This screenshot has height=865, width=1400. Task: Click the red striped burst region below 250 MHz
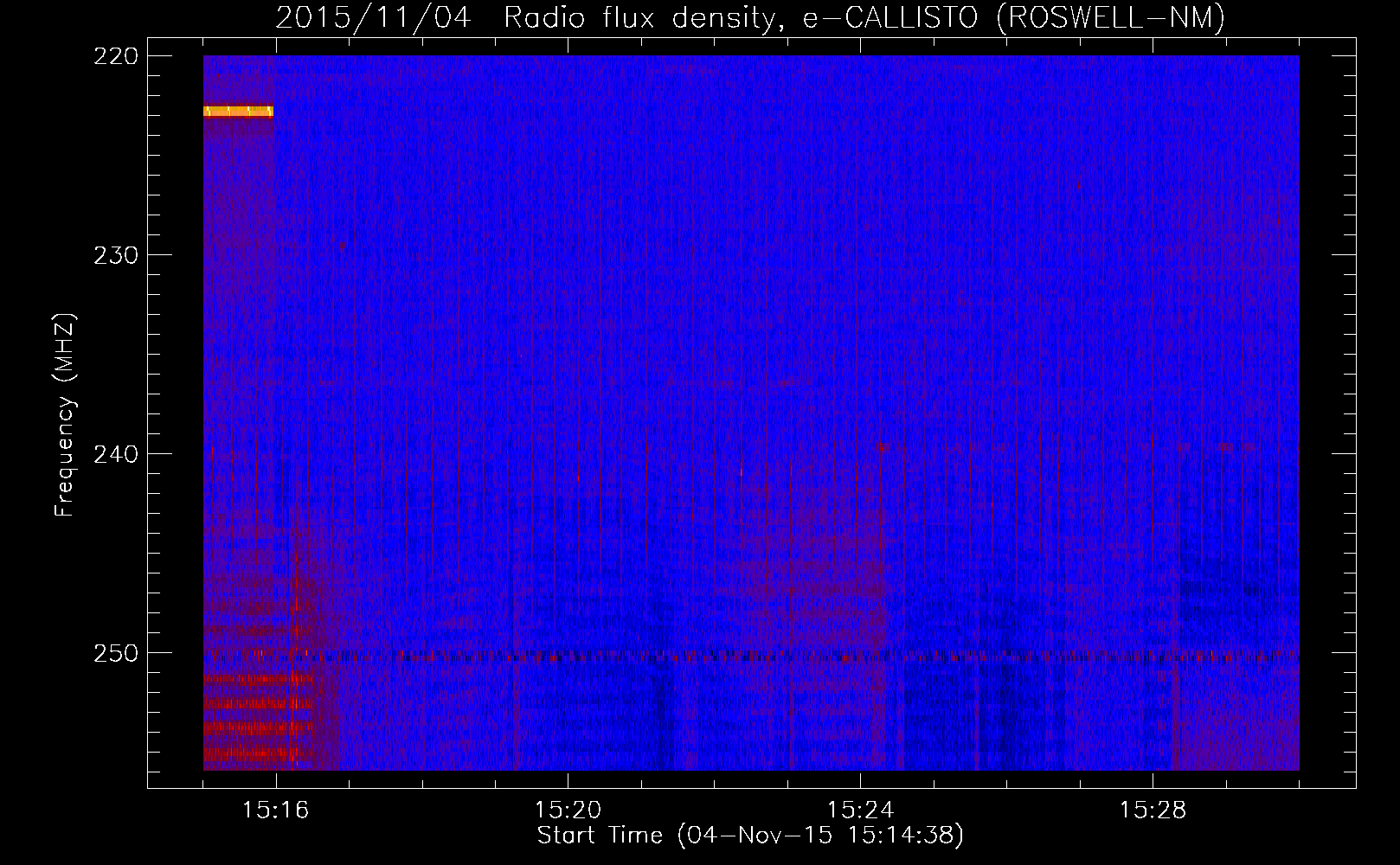[258, 716]
